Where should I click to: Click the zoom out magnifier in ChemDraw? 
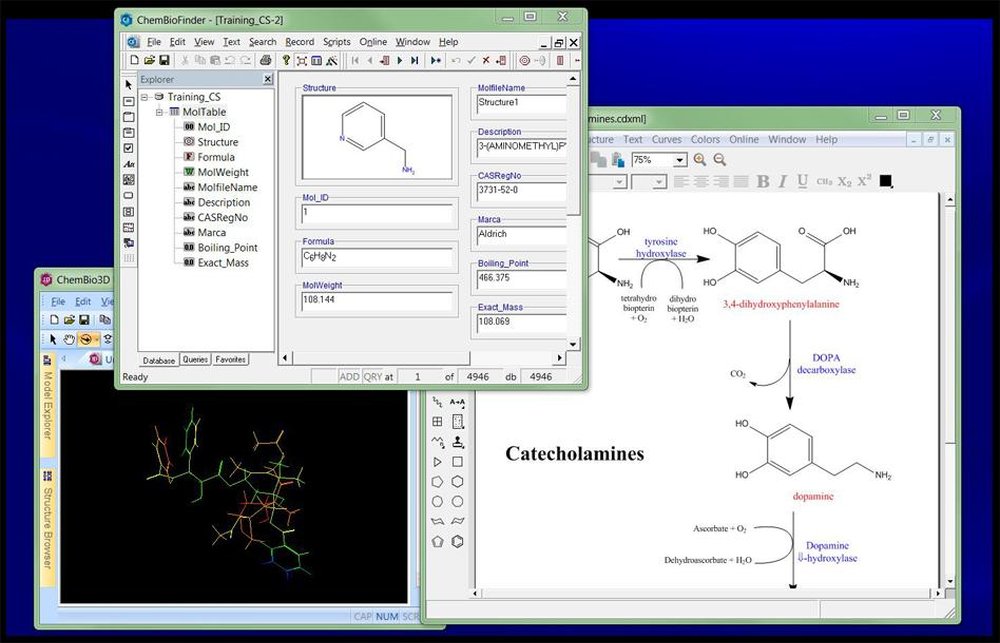719,160
